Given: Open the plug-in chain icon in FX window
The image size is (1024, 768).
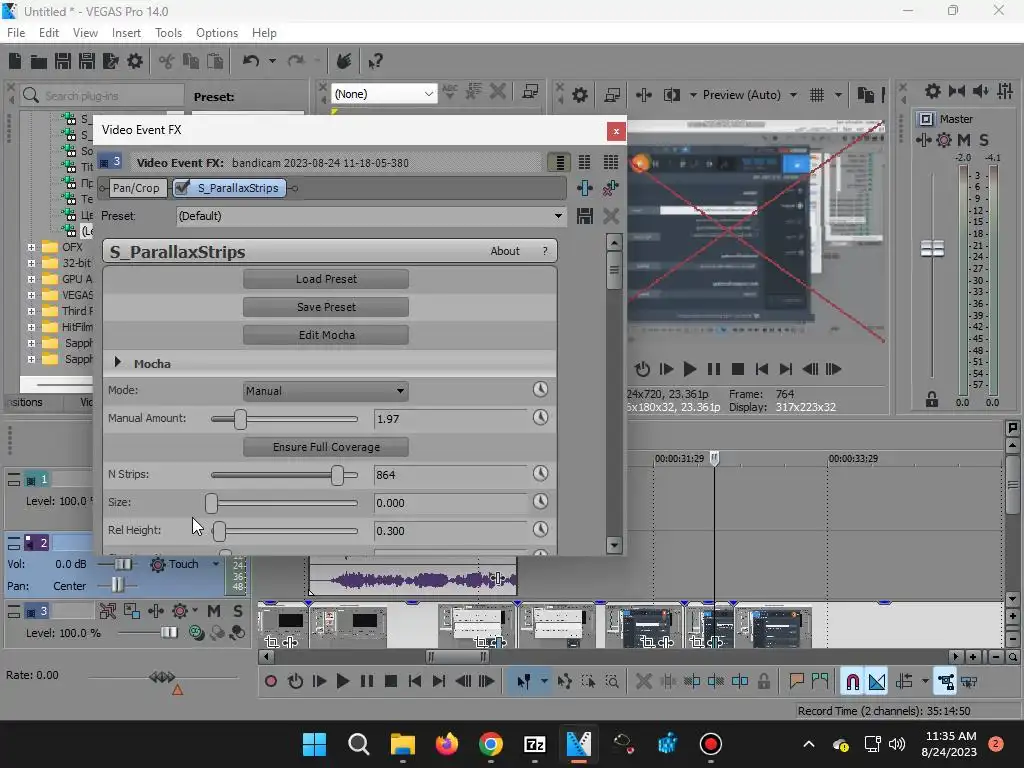Looking at the screenshot, I should [x=584, y=189].
